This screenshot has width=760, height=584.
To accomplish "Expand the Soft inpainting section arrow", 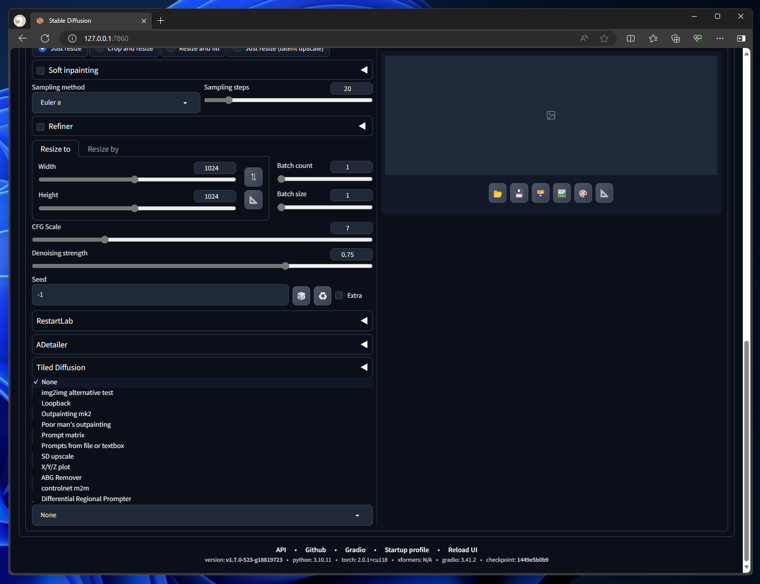I will [x=364, y=70].
